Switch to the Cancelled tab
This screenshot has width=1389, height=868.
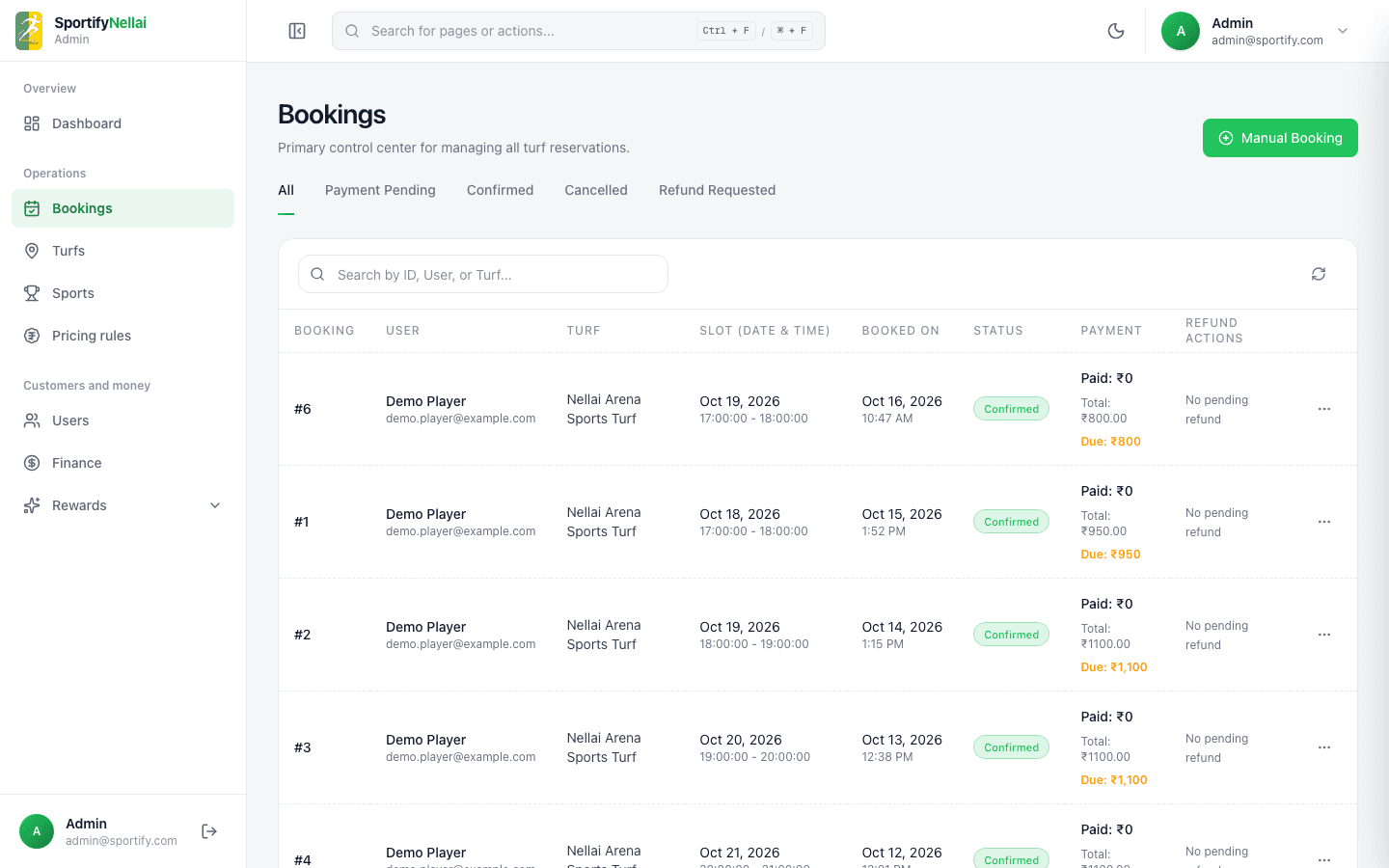[x=596, y=190]
